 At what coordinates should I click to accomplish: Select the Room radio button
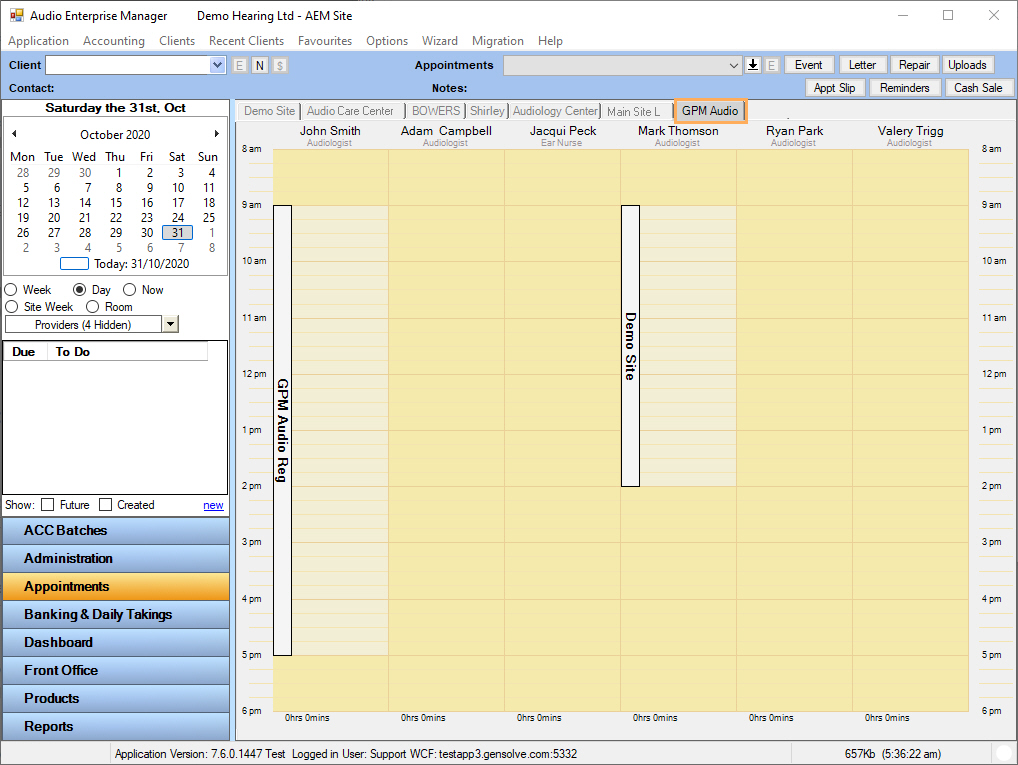tap(93, 307)
